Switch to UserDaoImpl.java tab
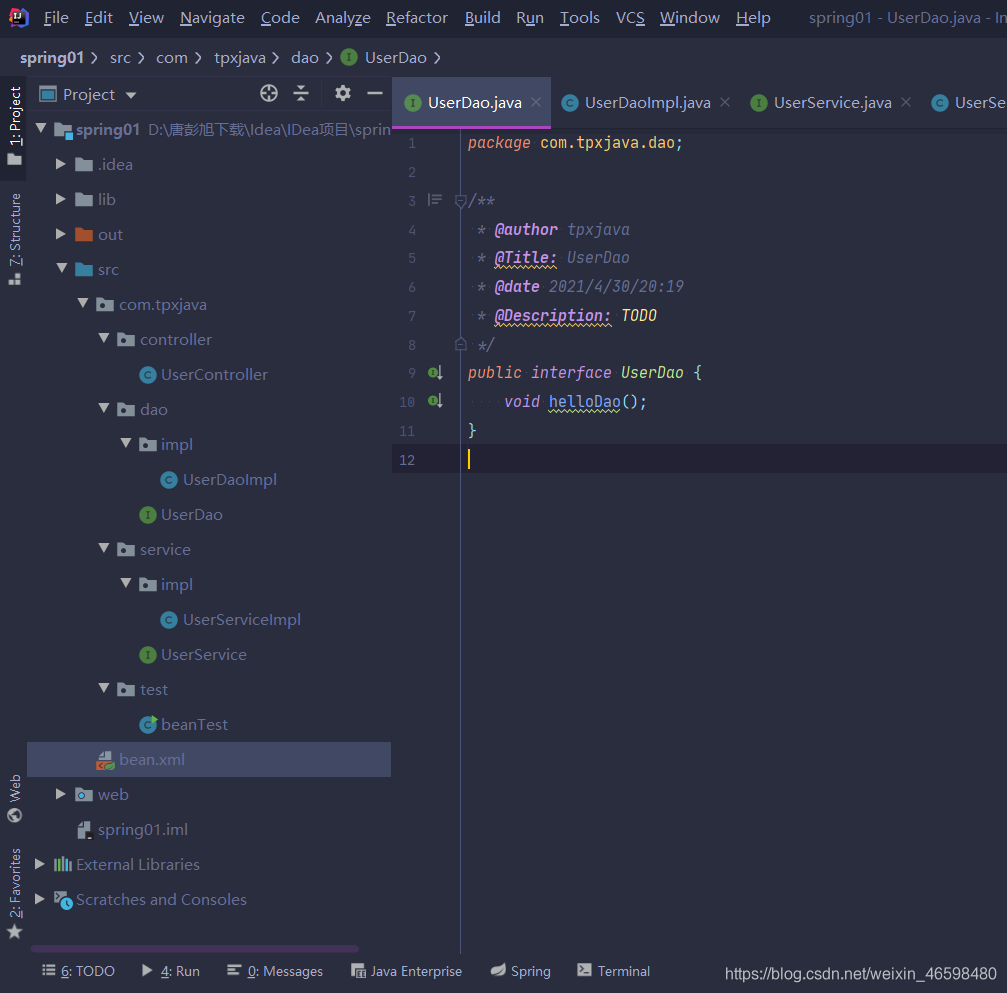The width and height of the screenshot is (1007, 993). pyautogui.click(x=647, y=103)
